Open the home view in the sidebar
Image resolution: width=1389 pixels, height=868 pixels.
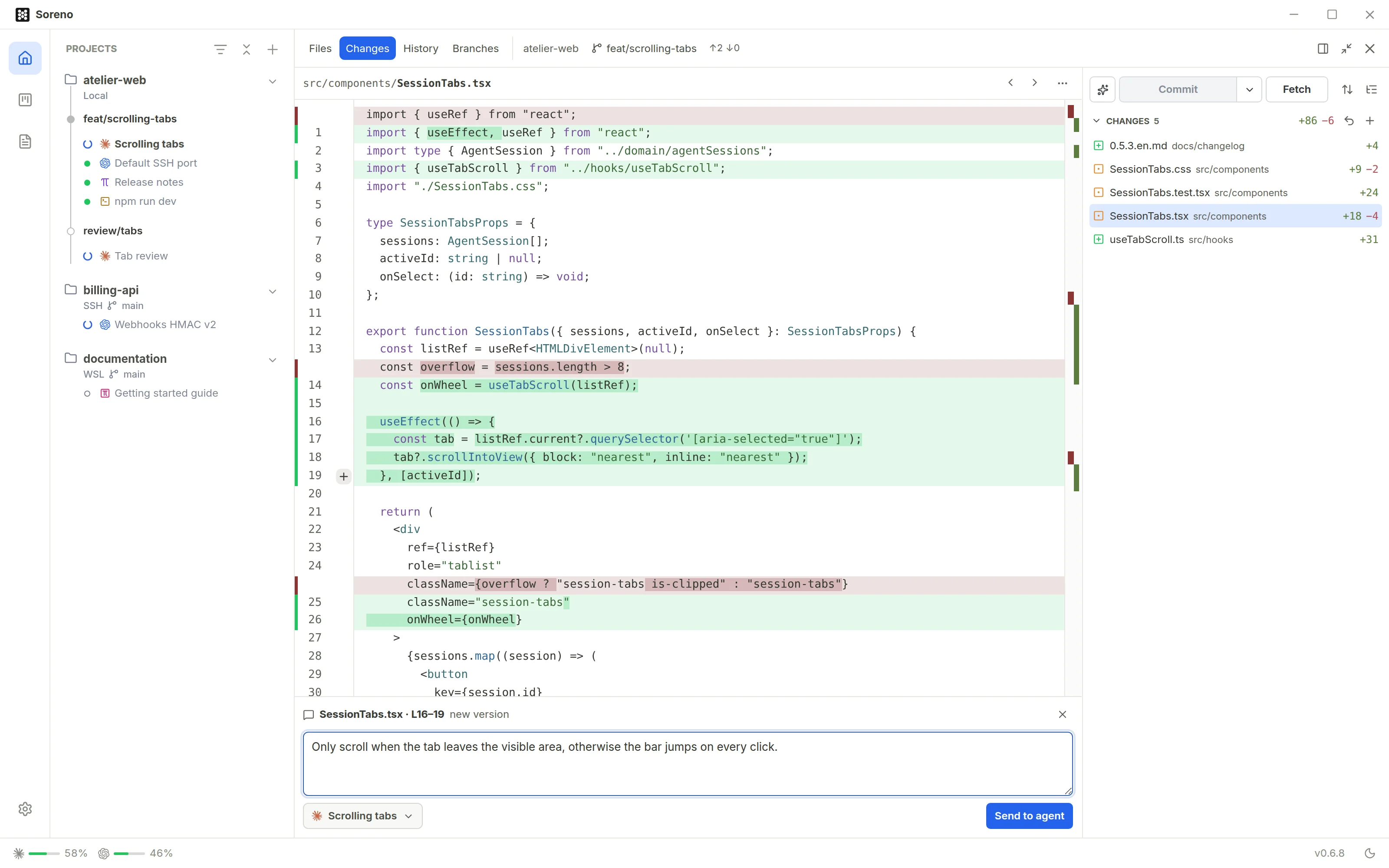(25, 58)
